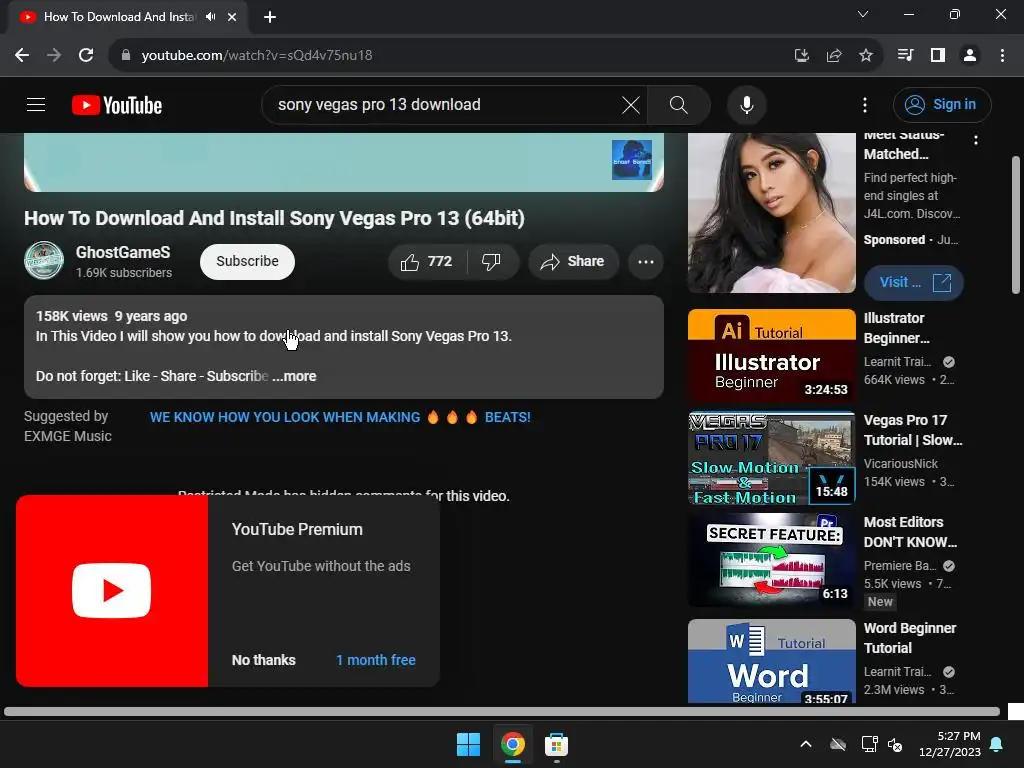
Task: Open YouTube settings three-dot menu
Action: 865,104
